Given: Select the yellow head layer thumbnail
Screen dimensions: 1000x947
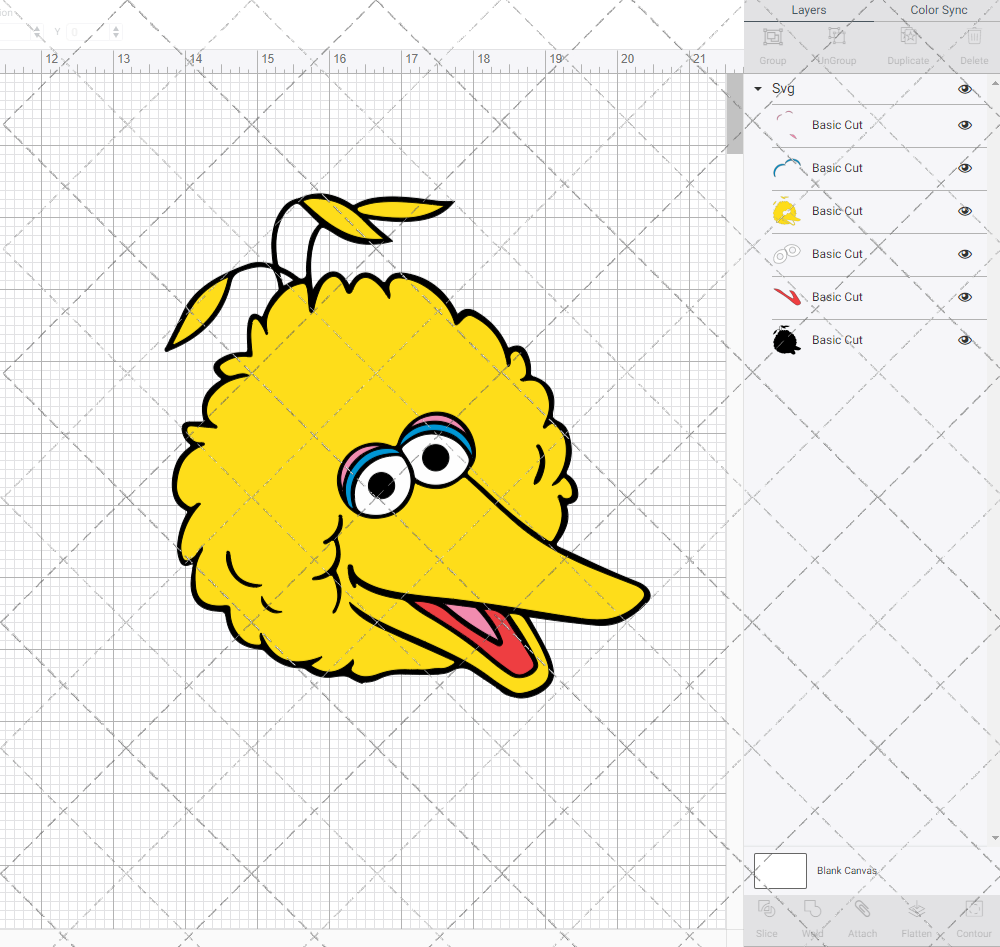Looking at the screenshot, I should (x=786, y=211).
